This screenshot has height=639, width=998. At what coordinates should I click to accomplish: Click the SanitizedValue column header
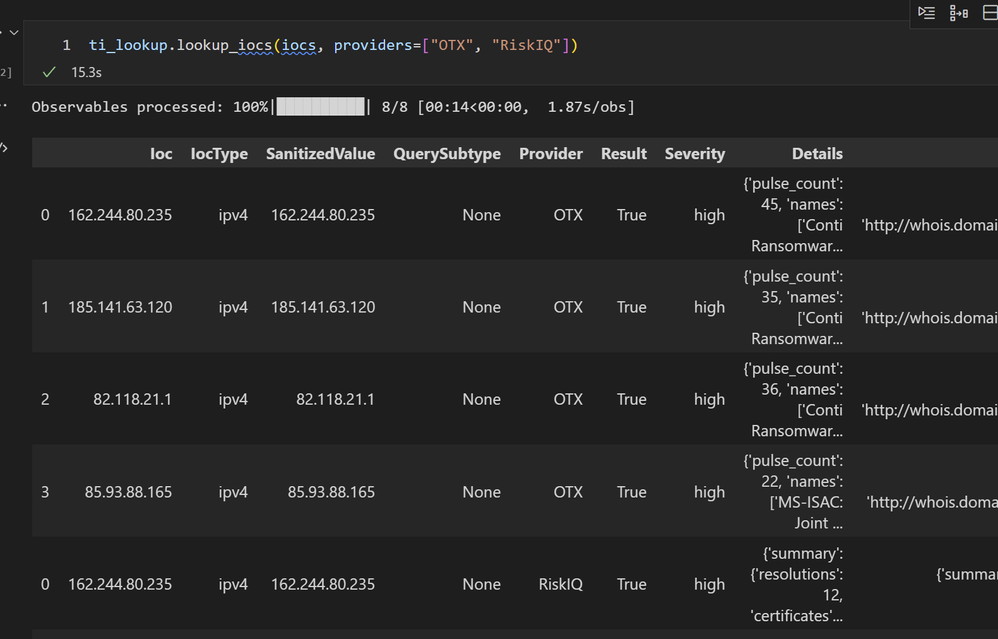(x=320, y=153)
